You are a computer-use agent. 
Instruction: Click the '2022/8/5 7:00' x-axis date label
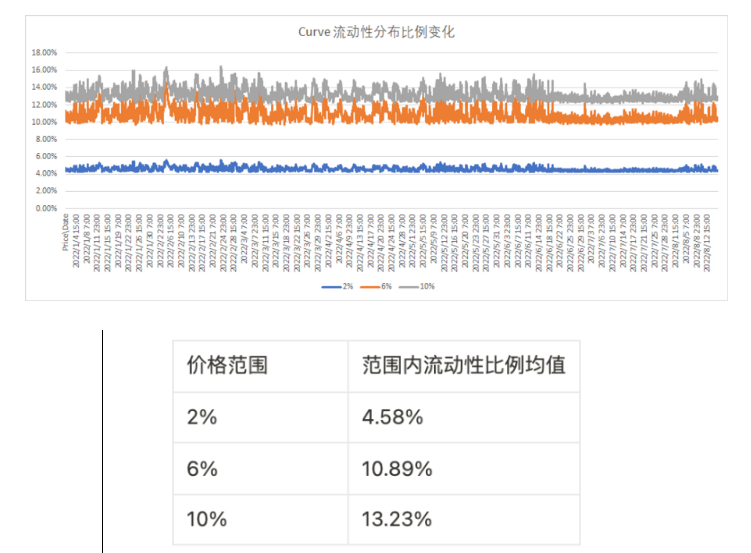coord(686,239)
